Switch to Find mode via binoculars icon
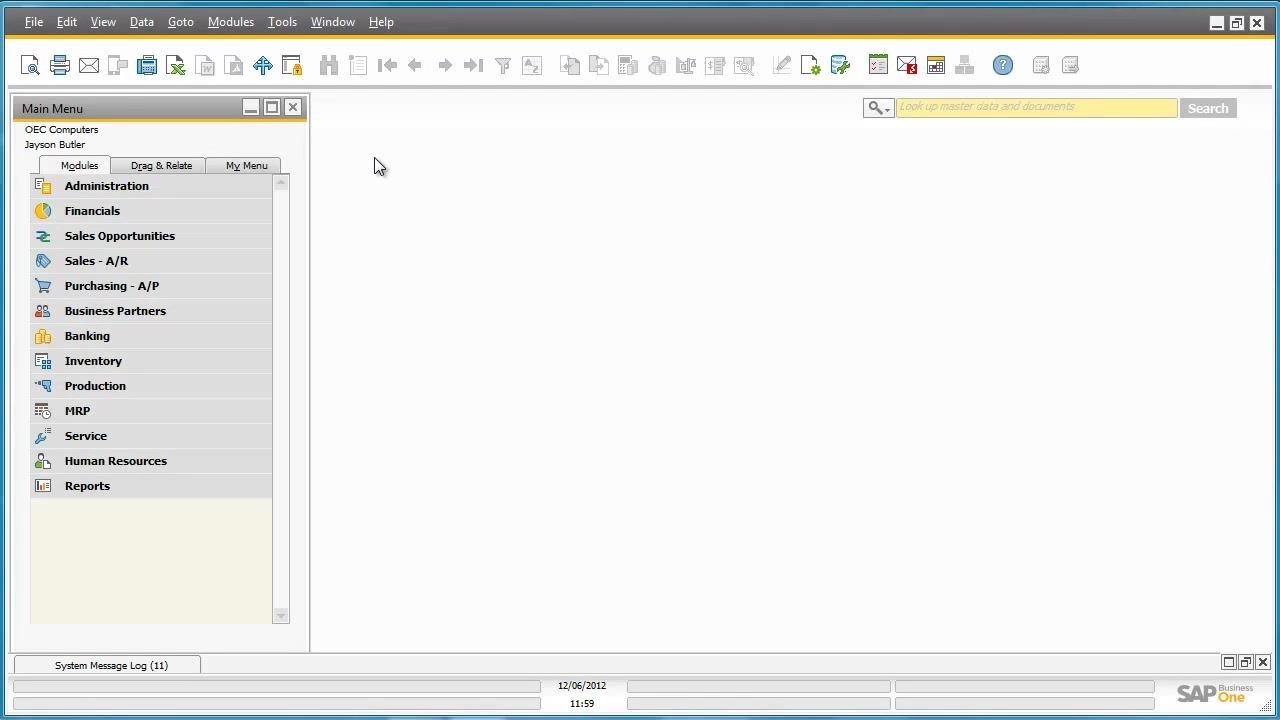Screen dimensions: 1280x720 click(x=329, y=66)
